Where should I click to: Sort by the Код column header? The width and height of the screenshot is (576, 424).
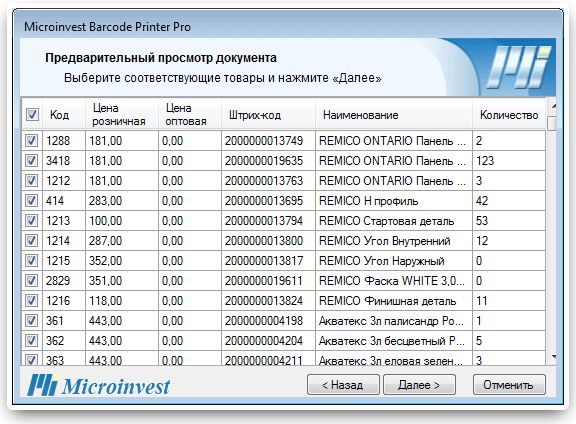coord(64,115)
